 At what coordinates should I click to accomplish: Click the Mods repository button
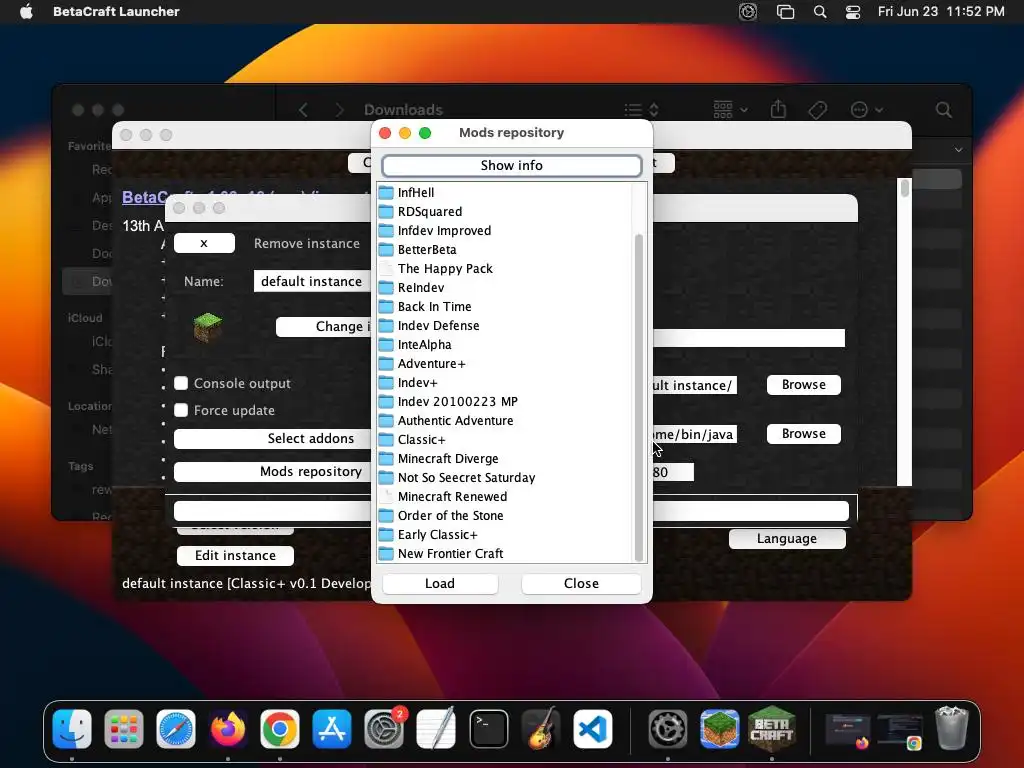point(272,472)
